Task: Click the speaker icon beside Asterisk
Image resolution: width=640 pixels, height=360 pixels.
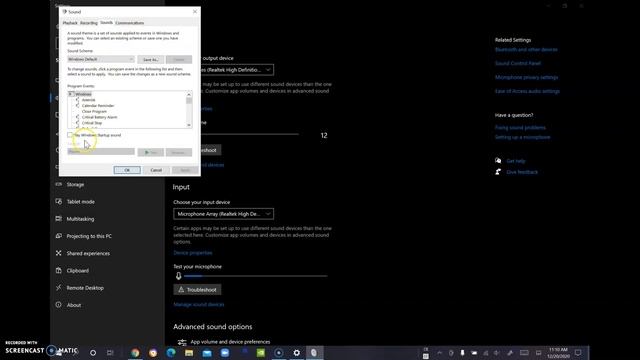Action: tap(78, 100)
